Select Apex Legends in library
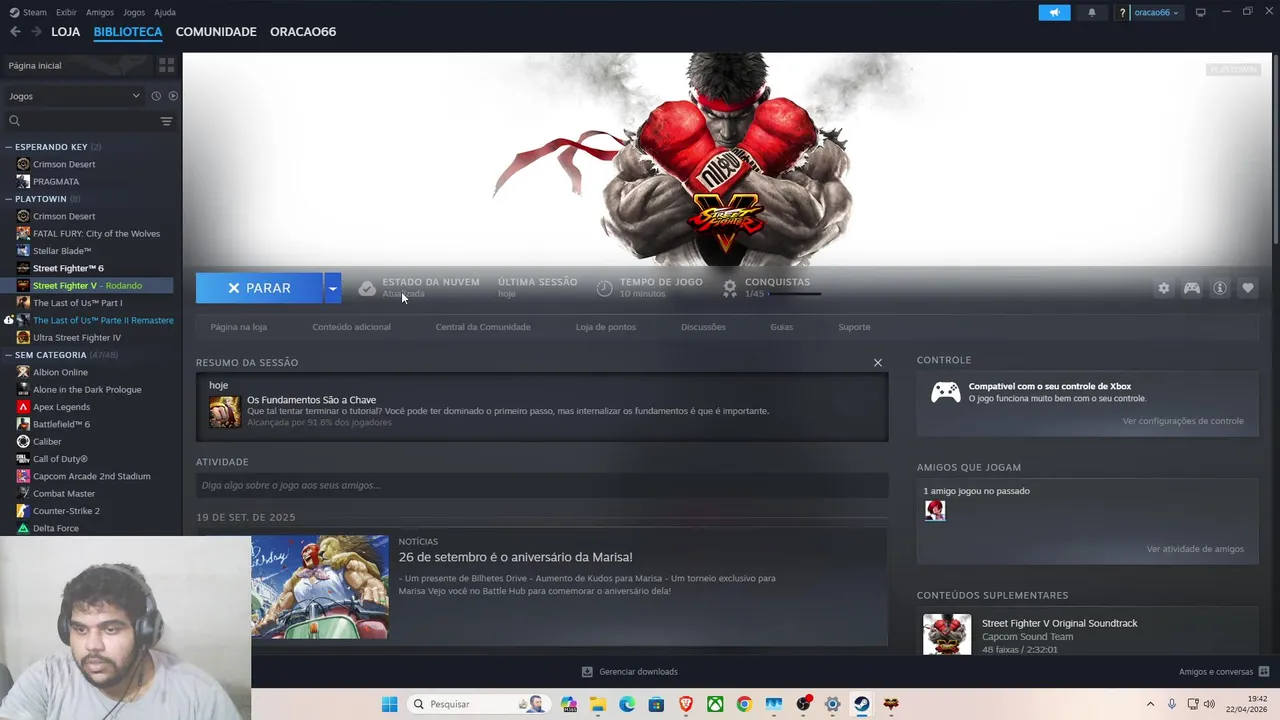This screenshot has height=720, width=1280. coord(61,407)
